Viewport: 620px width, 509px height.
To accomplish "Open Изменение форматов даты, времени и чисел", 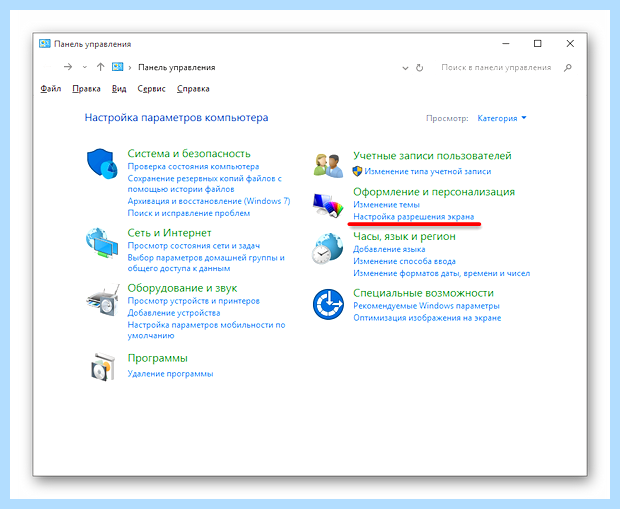I will [441, 273].
